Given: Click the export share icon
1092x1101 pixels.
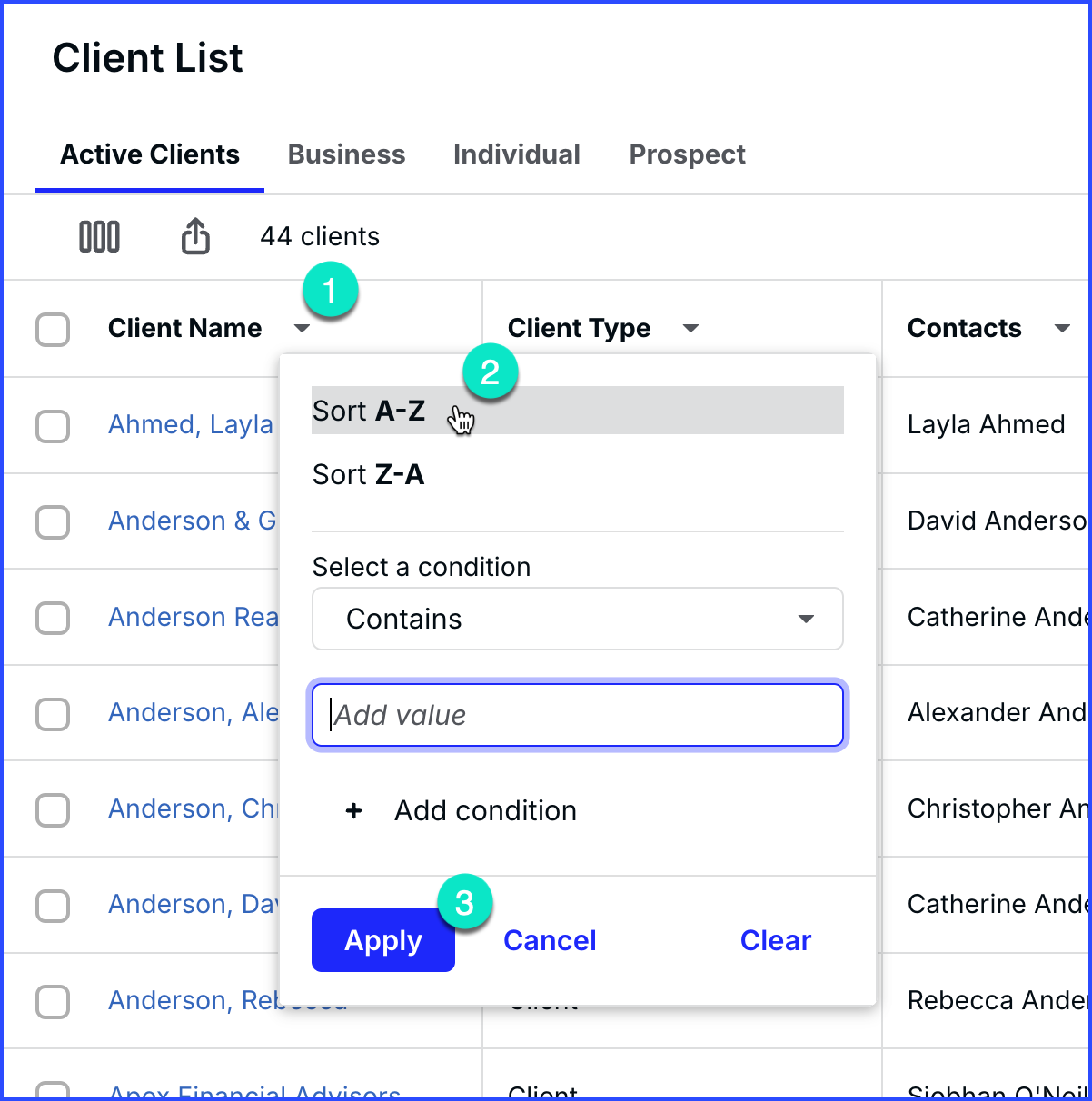Looking at the screenshot, I should [x=195, y=237].
